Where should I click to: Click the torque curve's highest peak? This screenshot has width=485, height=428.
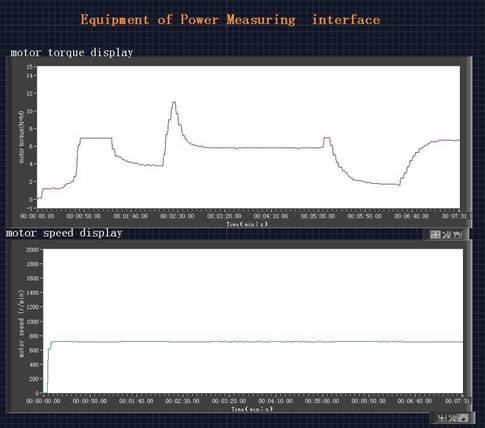(x=174, y=102)
